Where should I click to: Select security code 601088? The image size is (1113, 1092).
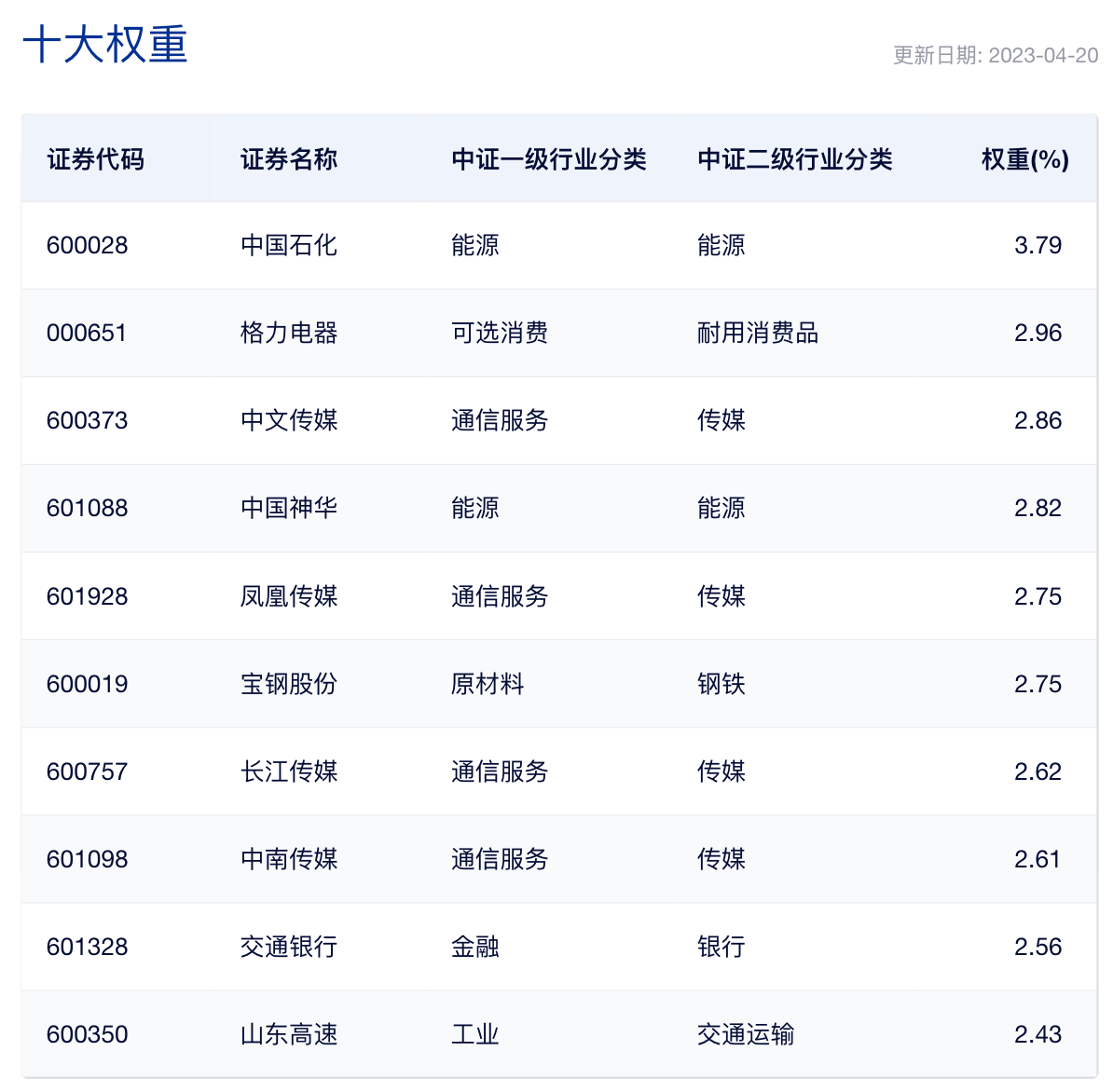[88, 508]
